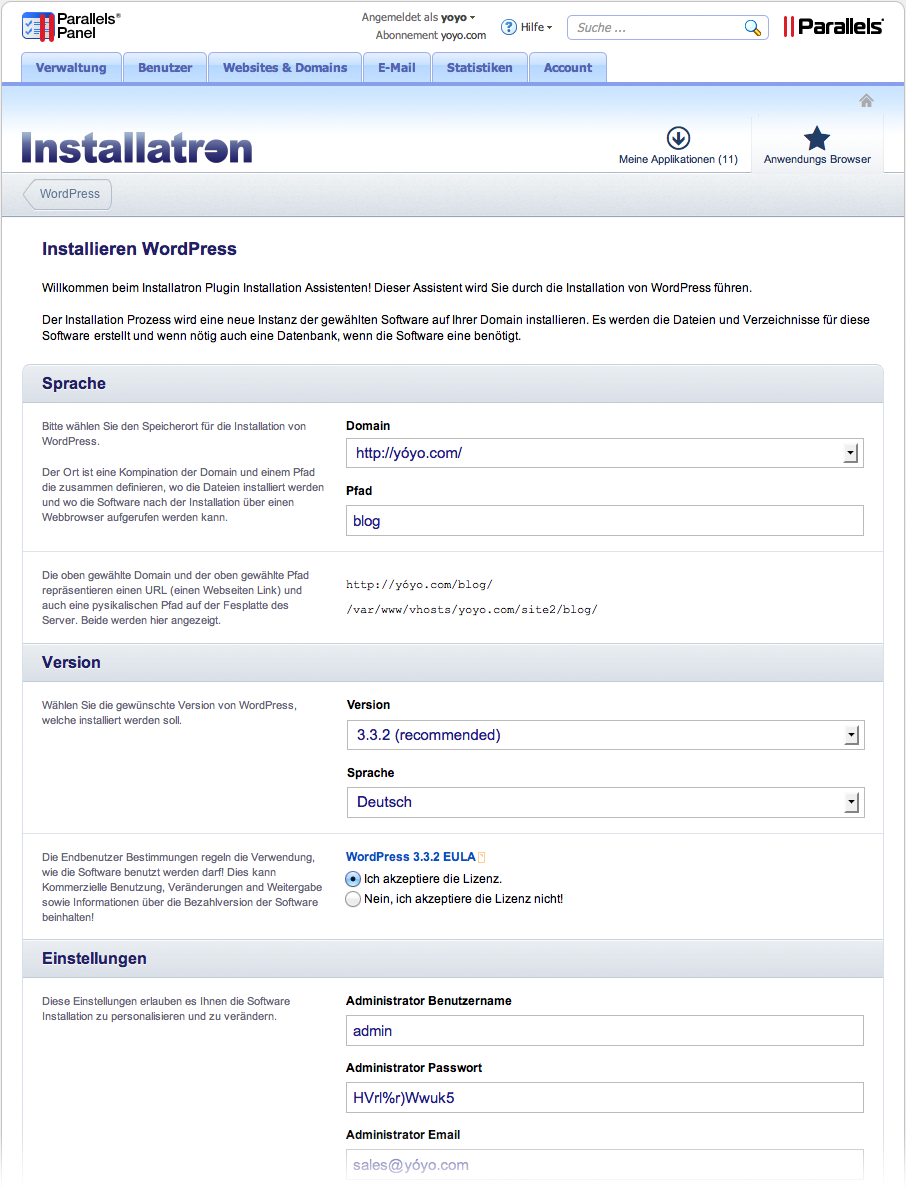Go to the Statistiken tab

[479, 67]
